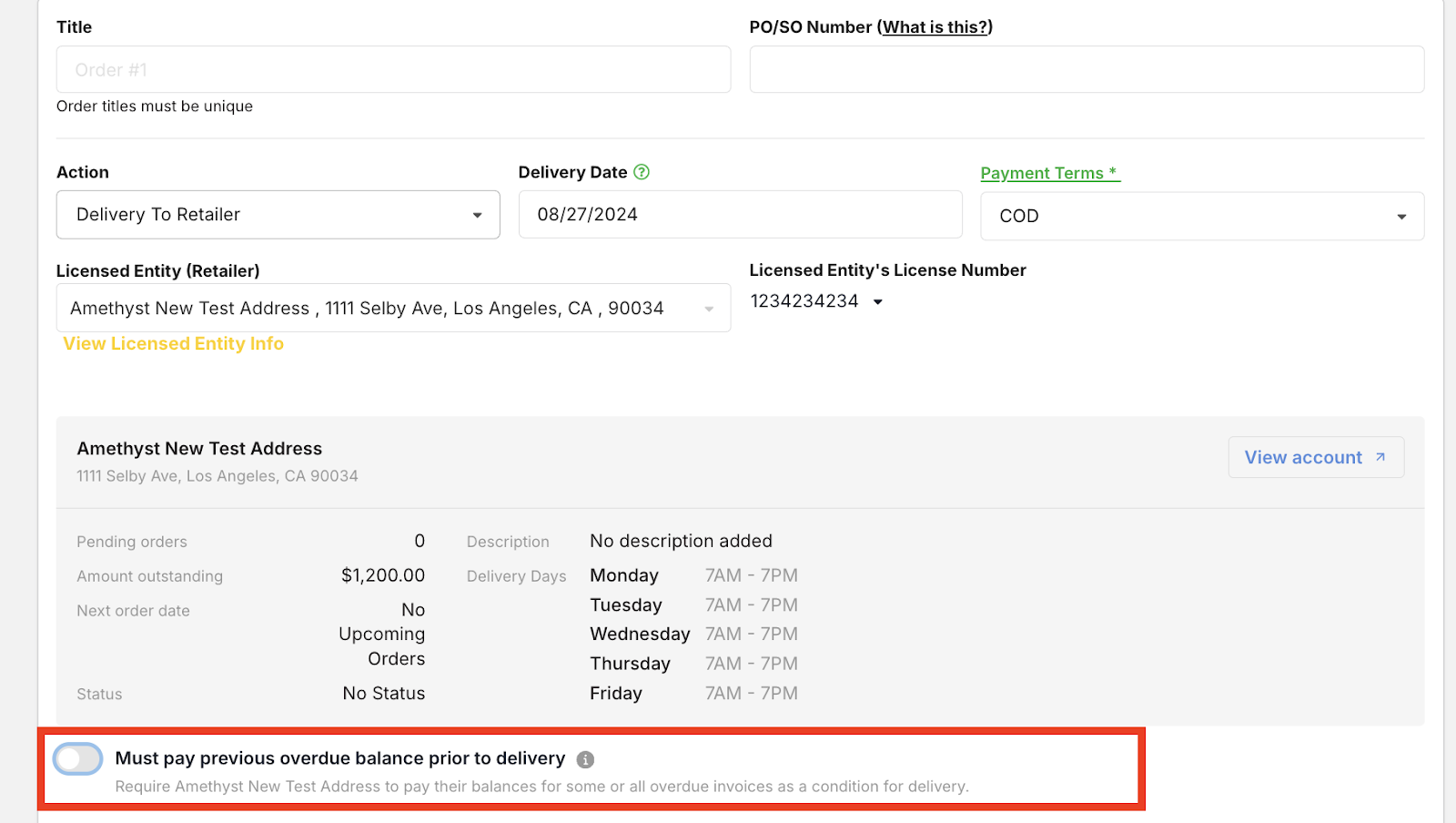Enable the overdue balance payment toggle

point(77,758)
